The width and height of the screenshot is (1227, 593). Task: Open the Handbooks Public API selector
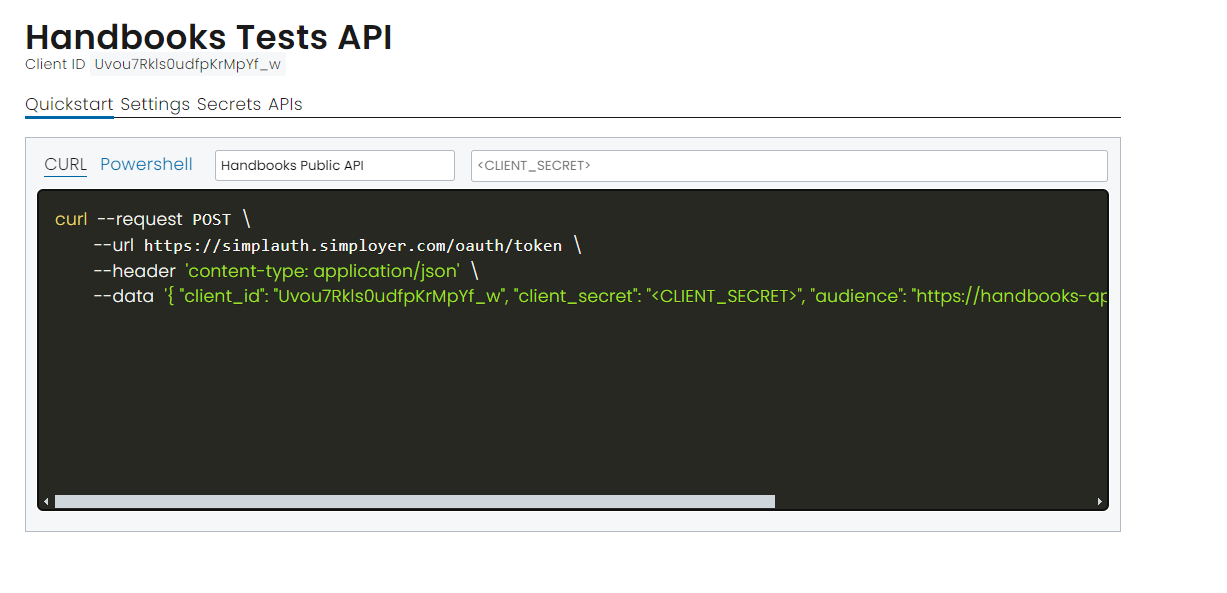[x=334, y=166]
